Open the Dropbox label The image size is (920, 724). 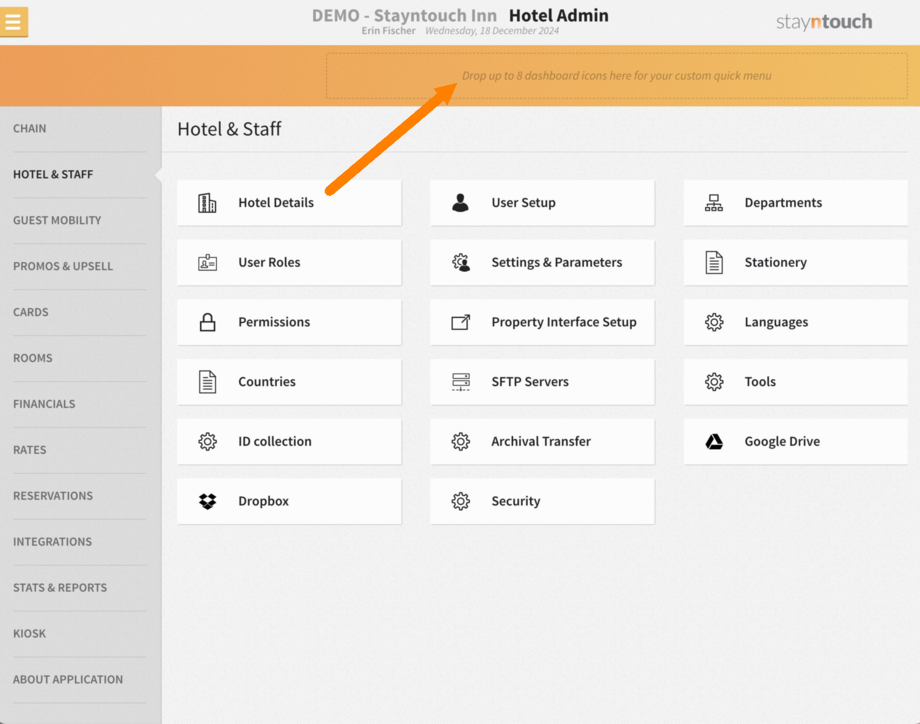263,501
